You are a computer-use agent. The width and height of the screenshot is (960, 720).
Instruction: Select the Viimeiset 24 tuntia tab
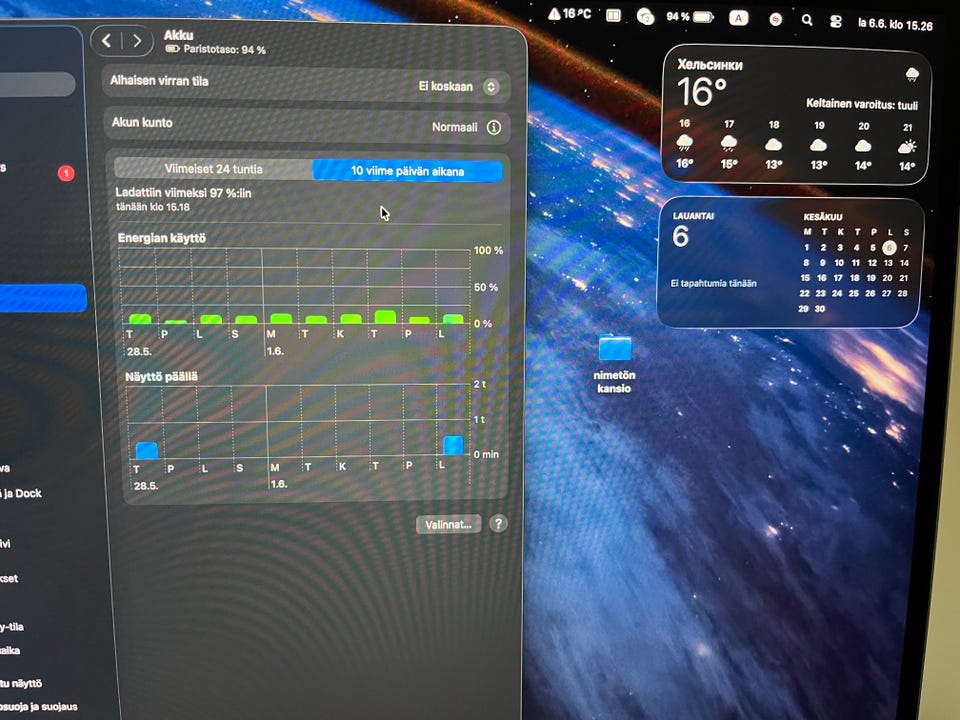tap(213, 169)
